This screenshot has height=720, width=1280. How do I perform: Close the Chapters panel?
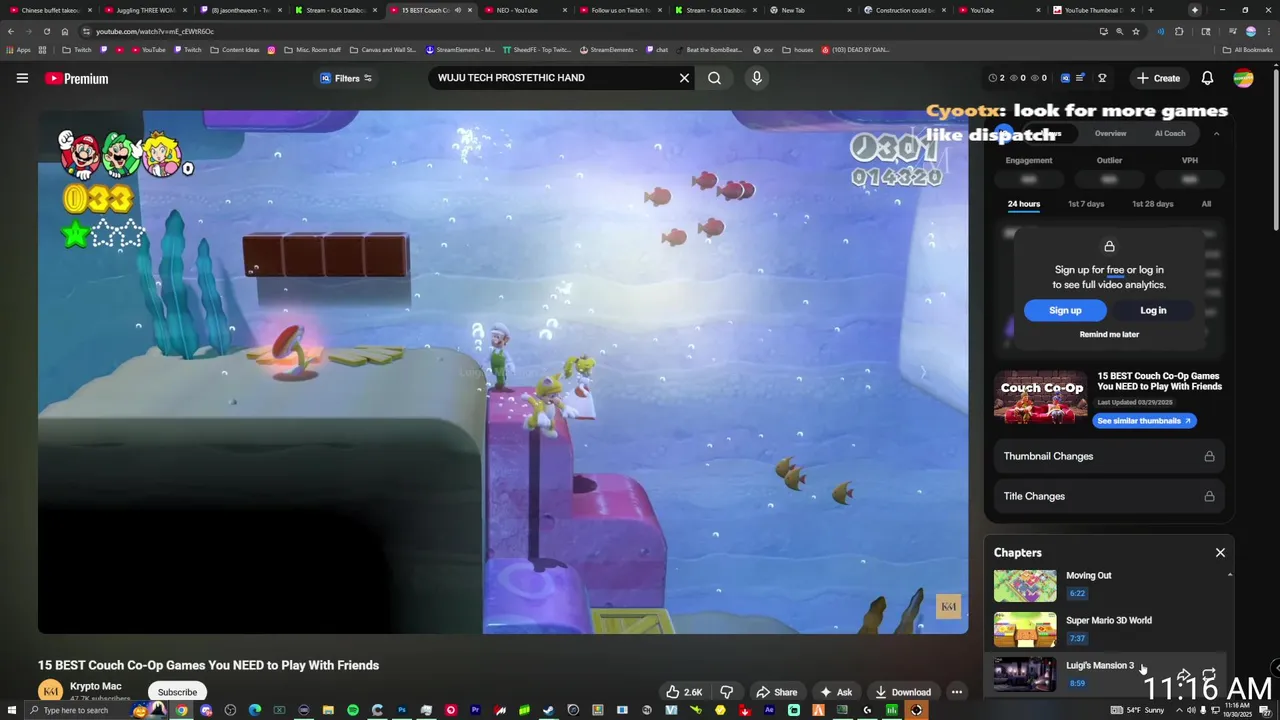(x=1220, y=553)
